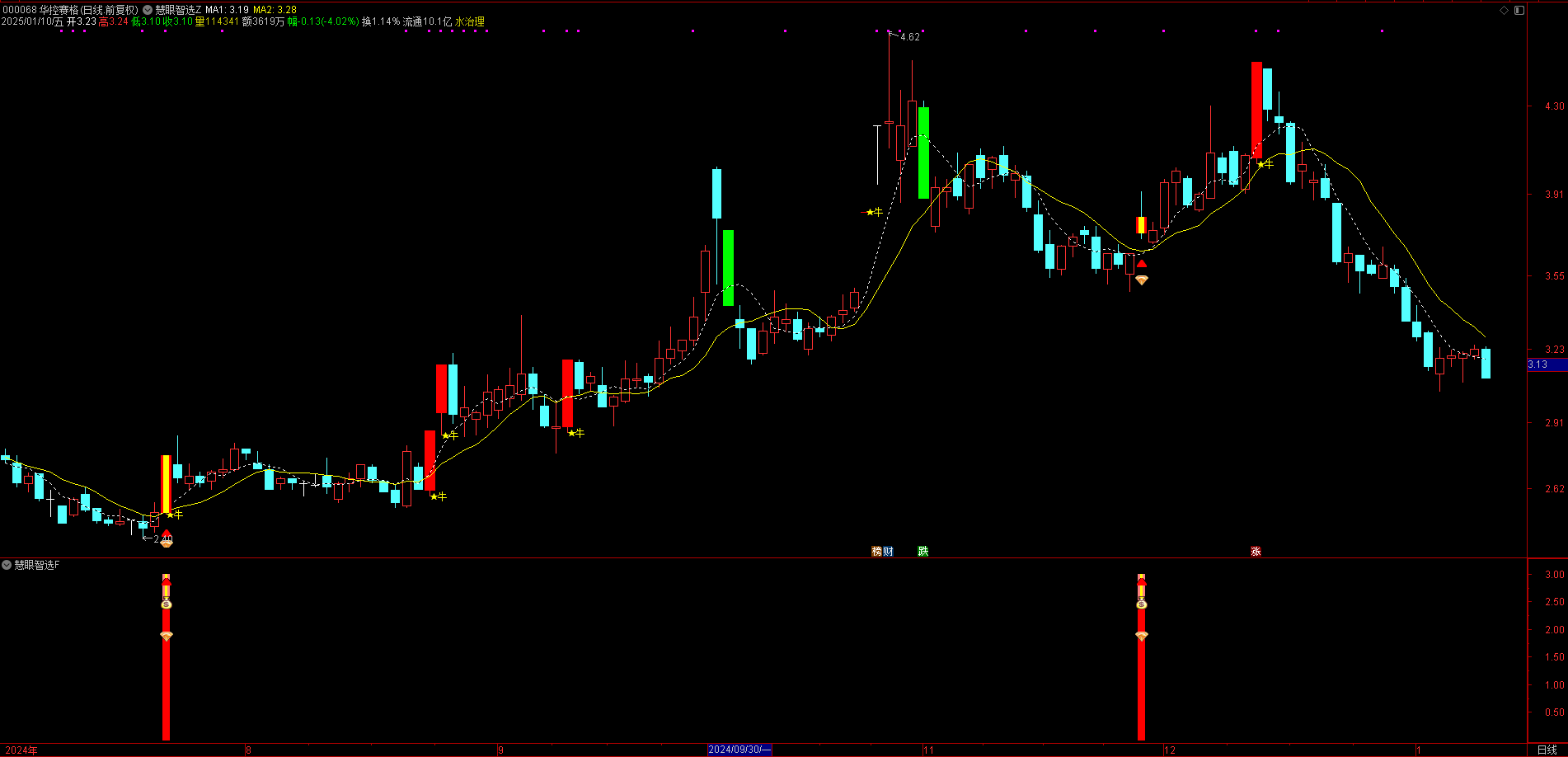The width and height of the screenshot is (1568, 757).
Task: Open the 慧眼智选F sub-chart indicator dropdown
Action: 7,565
